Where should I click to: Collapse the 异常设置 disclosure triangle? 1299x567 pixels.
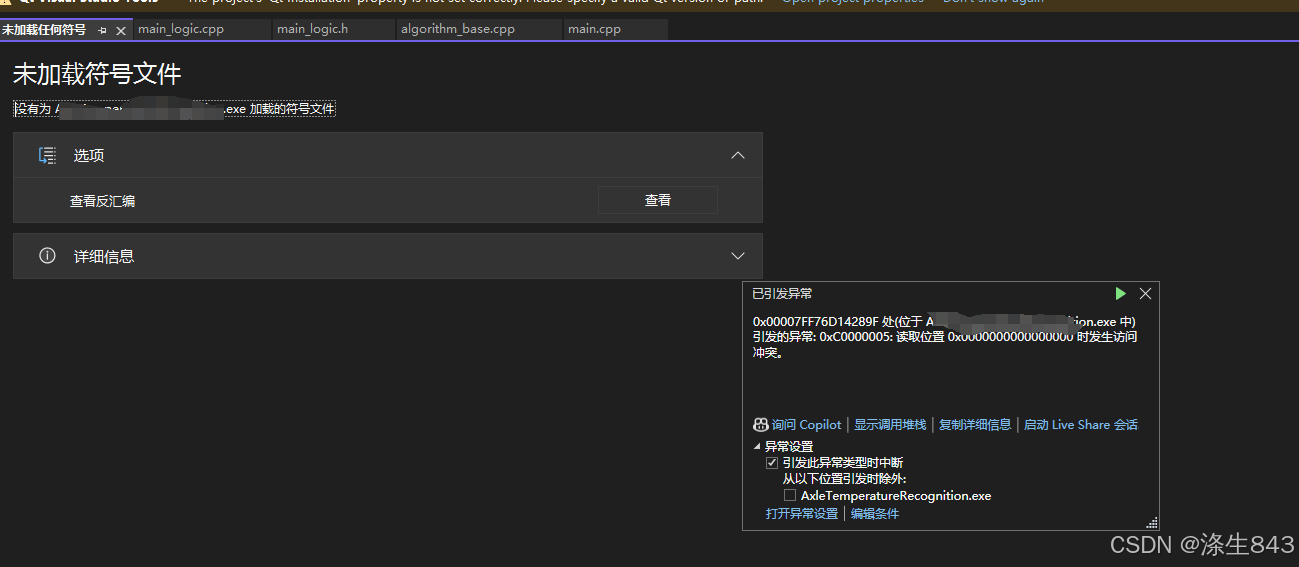tap(757, 447)
